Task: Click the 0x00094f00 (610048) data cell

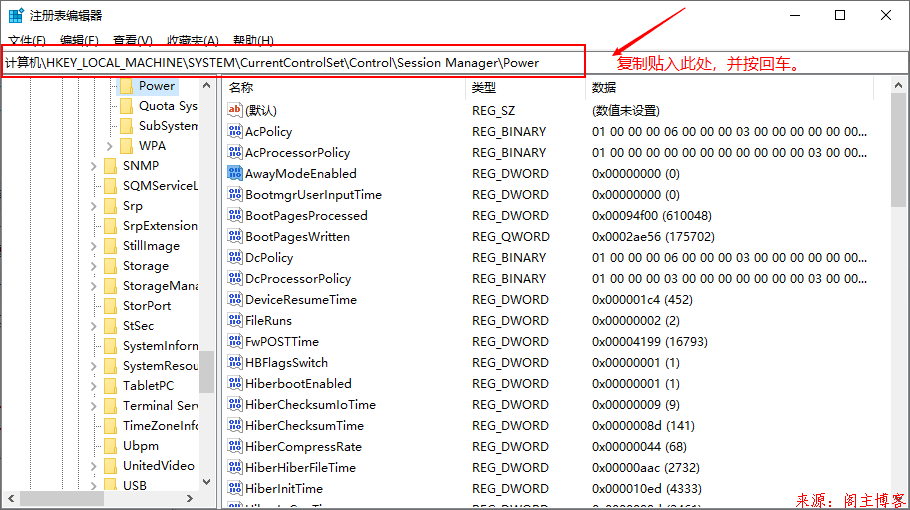Action: (x=652, y=216)
